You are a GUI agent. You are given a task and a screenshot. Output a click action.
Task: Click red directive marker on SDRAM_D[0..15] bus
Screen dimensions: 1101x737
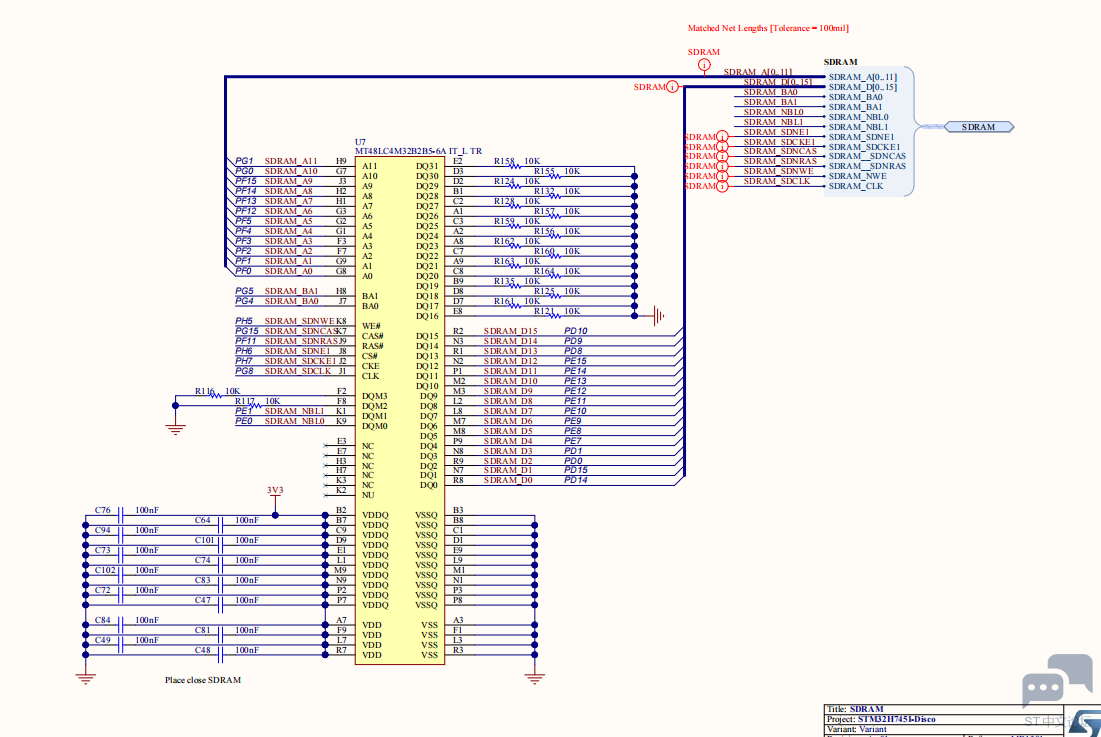673,87
